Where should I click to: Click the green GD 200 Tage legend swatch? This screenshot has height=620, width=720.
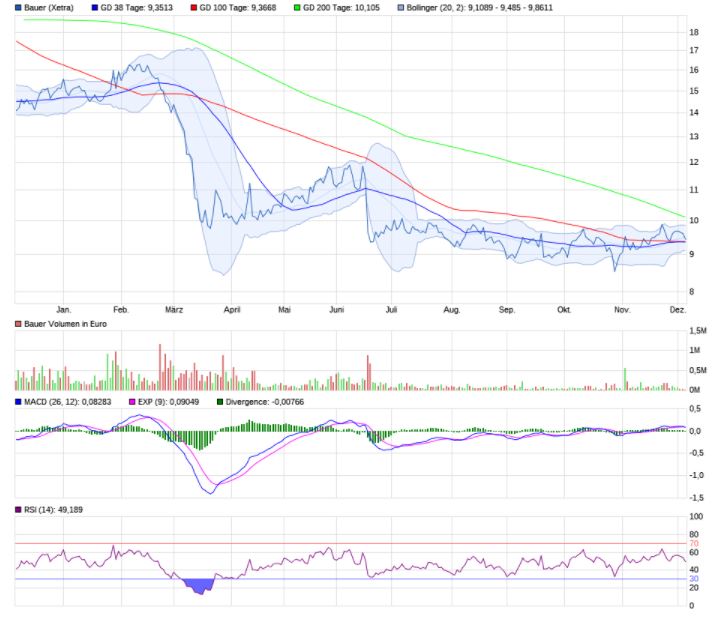click(x=297, y=7)
